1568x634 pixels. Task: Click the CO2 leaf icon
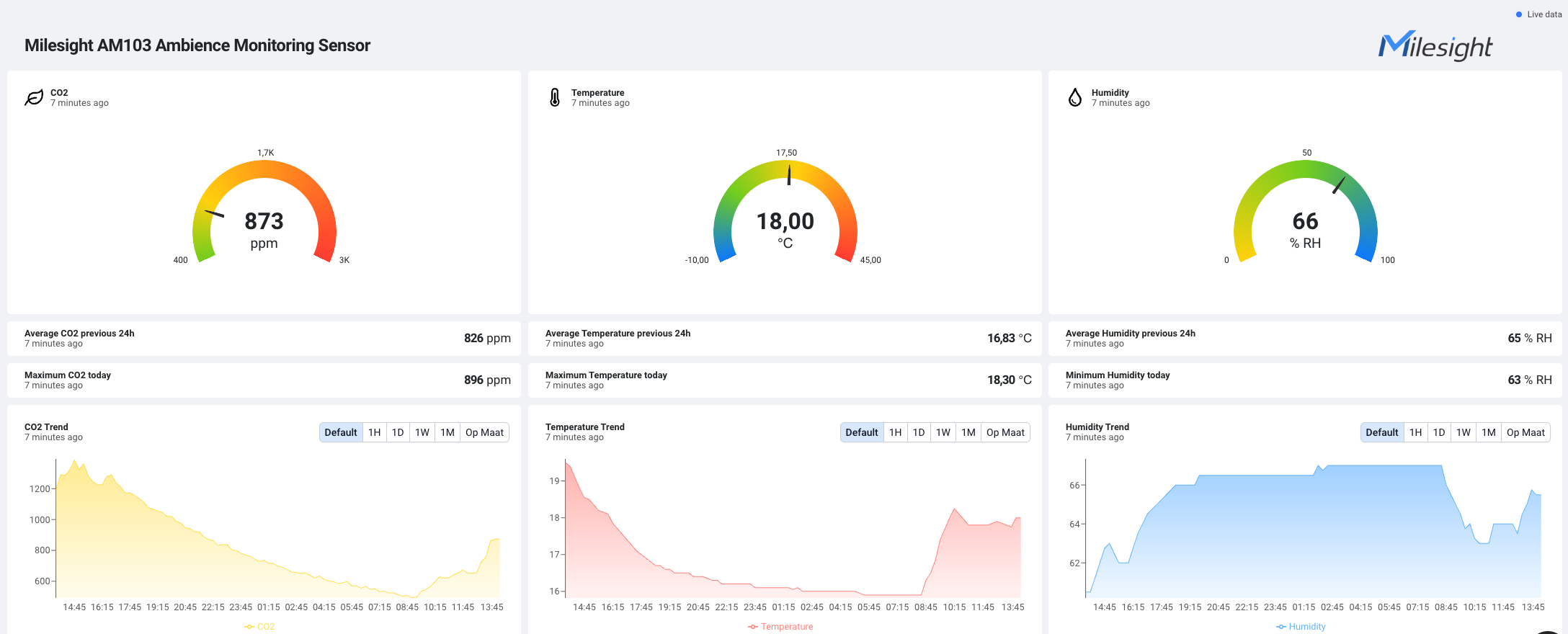pyautogui.click(x=34, y=98)
